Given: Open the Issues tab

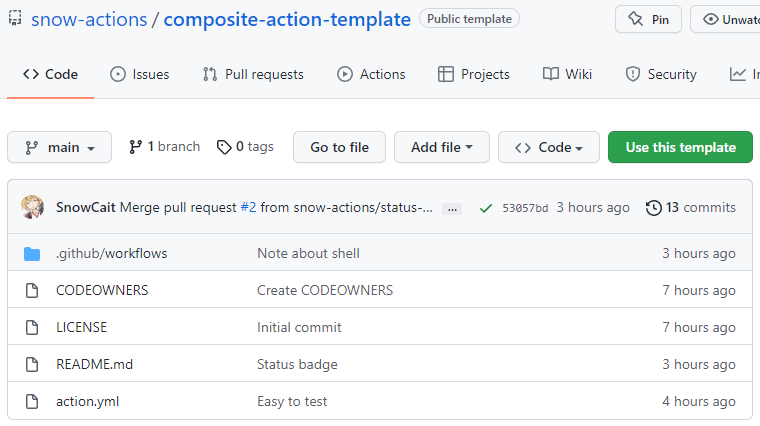Looking at the screenshot, I should click(140, 74).
